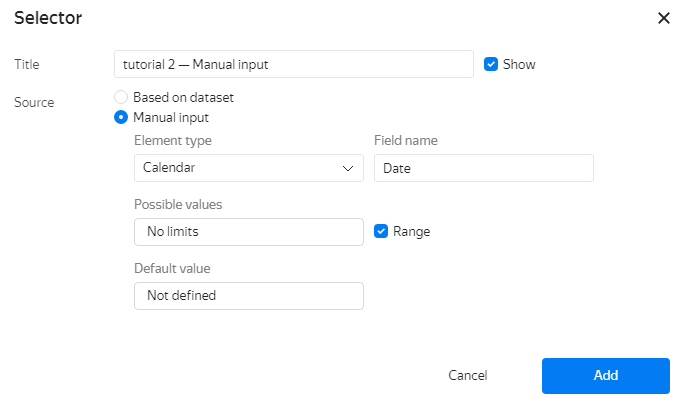
Task: Click the Element type label text
Action: click(x=173, y=141)
